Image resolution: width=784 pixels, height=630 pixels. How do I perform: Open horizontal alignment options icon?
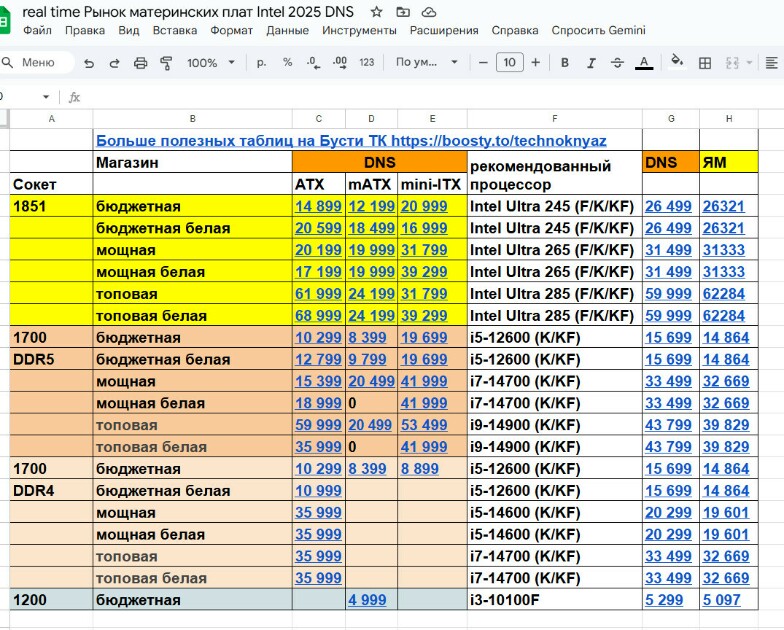772,62
